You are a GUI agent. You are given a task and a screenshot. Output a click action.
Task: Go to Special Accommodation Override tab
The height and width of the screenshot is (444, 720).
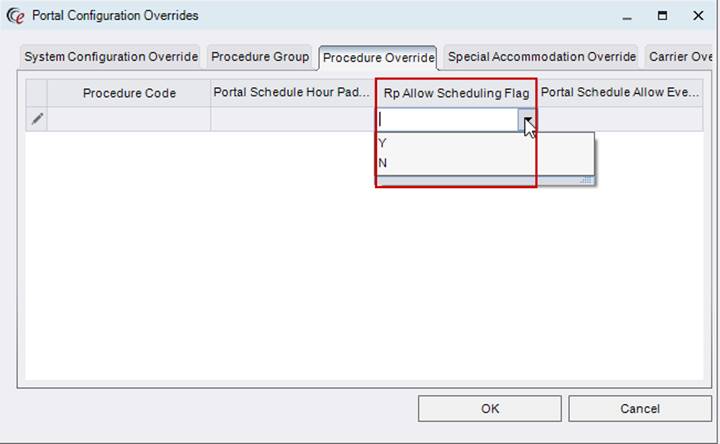542,57
